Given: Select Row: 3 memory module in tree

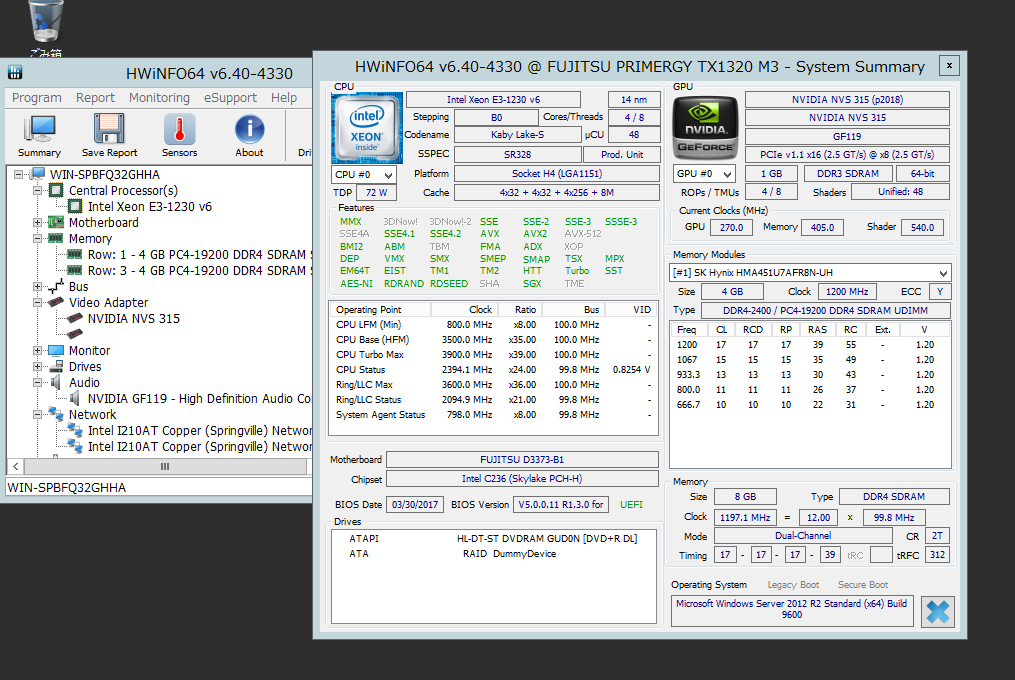Looking at the screenshot, I should (200, 271).
